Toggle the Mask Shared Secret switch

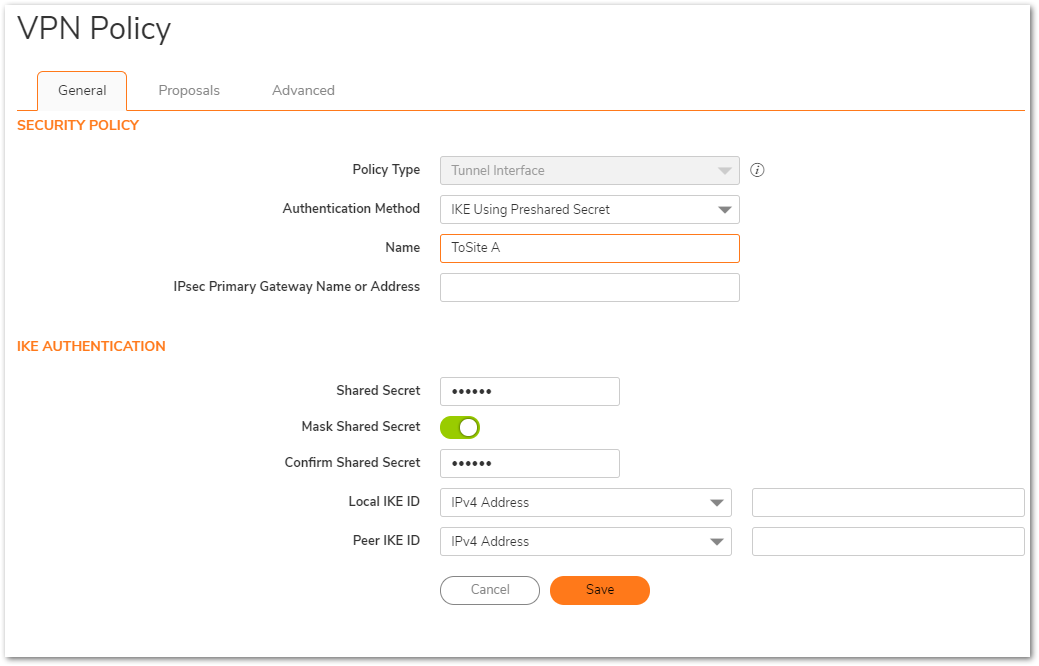pos(460,427)
